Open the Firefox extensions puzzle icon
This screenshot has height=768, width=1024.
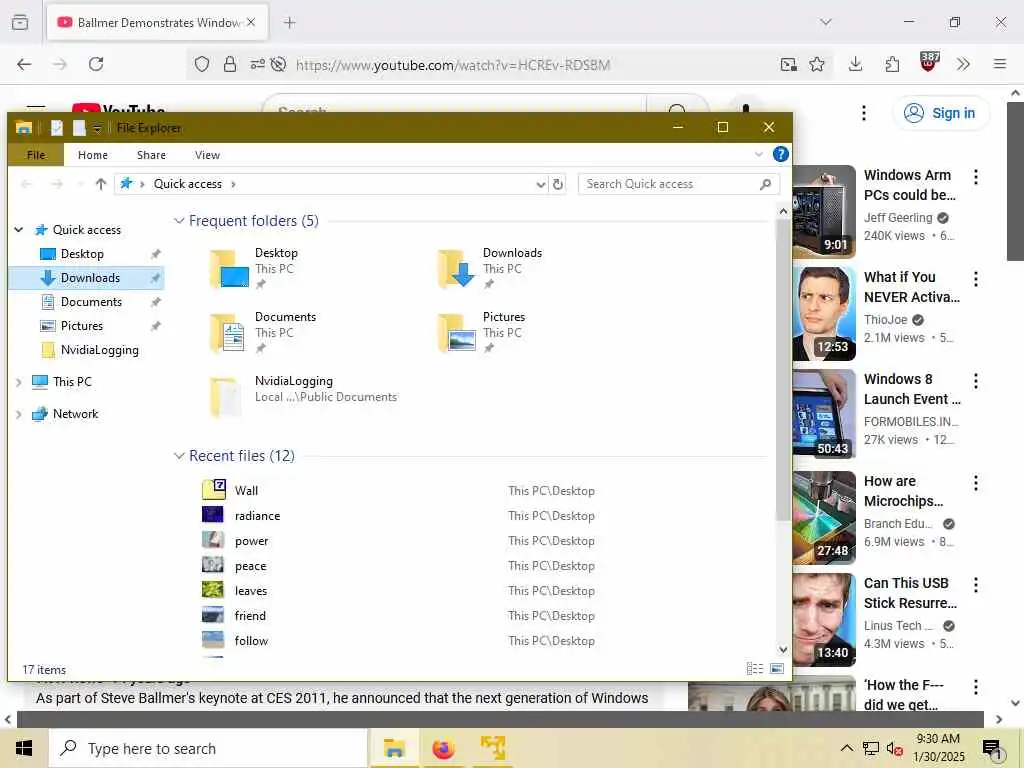(892, 64)
